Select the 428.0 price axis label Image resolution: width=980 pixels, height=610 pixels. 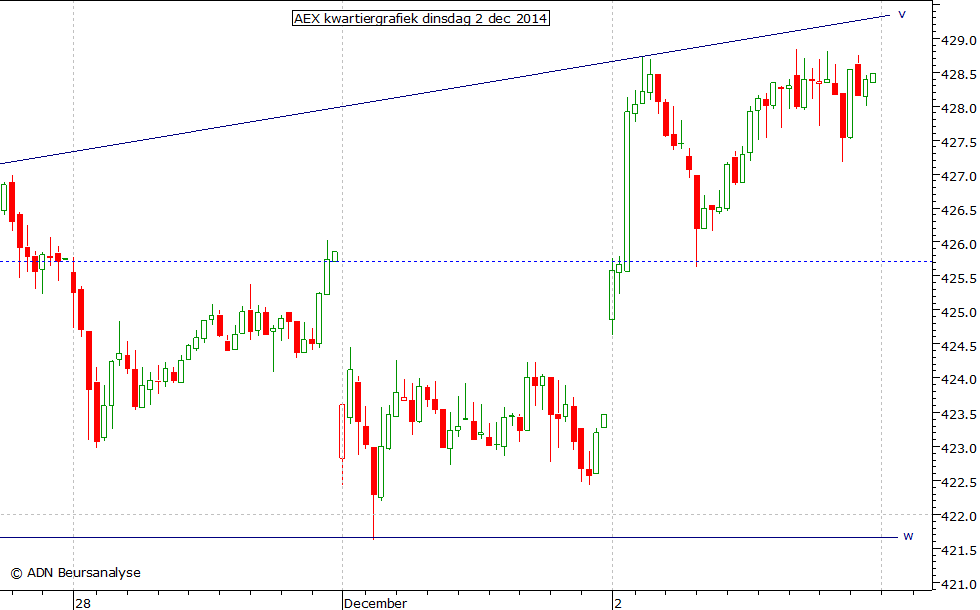click(959, 109)
